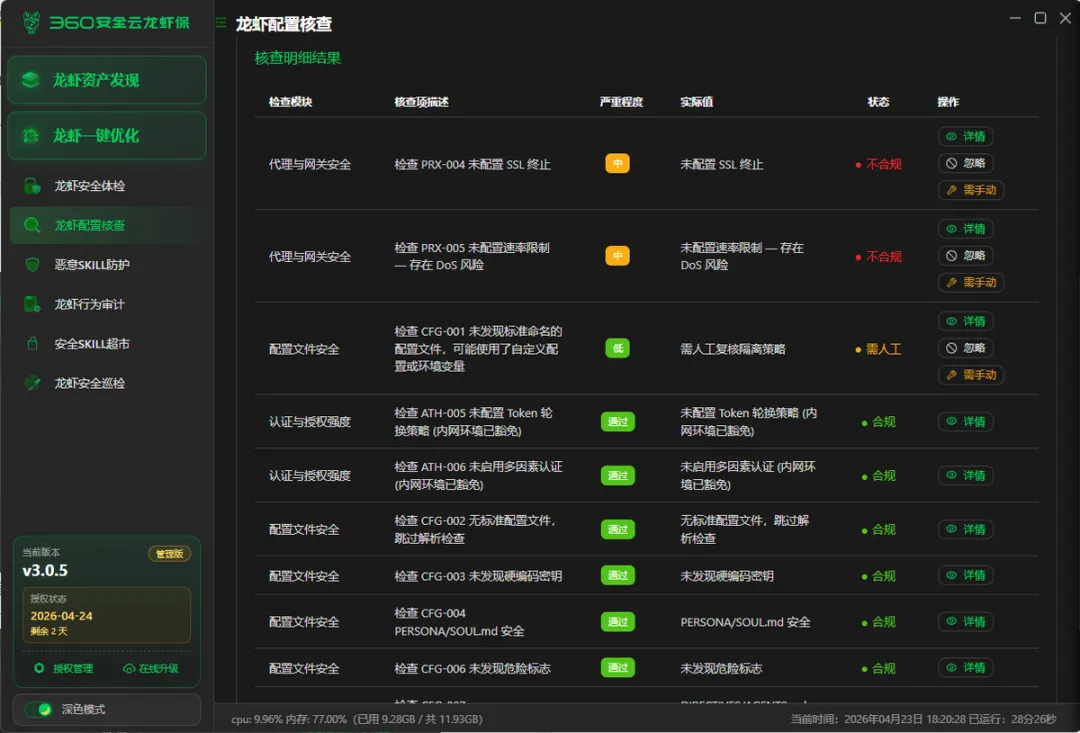Click the 当前时间 status bar entry
The height and width of the screenshot is (733, 1080).
pos(923,719)
